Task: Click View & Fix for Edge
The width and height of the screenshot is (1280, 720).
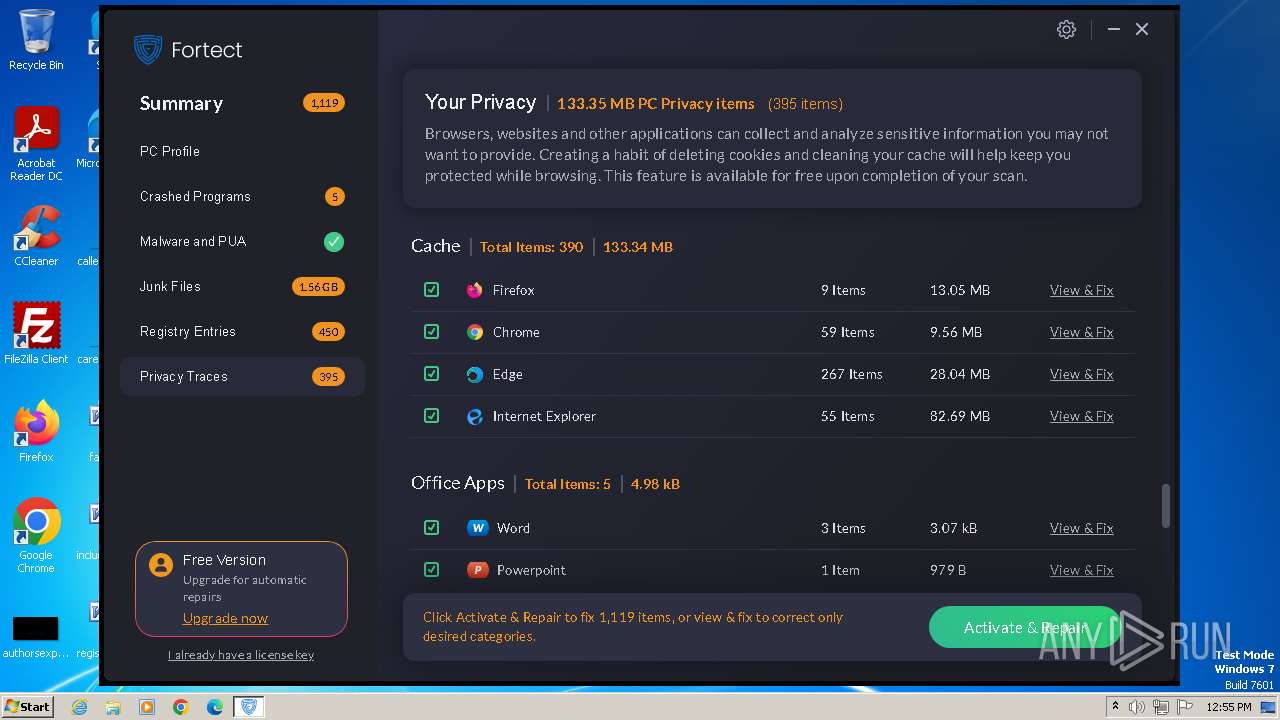Action: [x=1081, y=374]
